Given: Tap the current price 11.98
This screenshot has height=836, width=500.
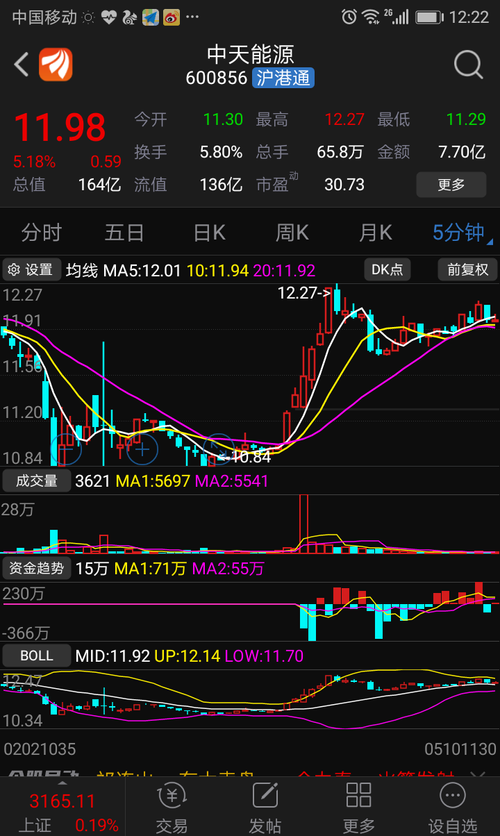Looking at the screenshot, I should tap(60, 127).
